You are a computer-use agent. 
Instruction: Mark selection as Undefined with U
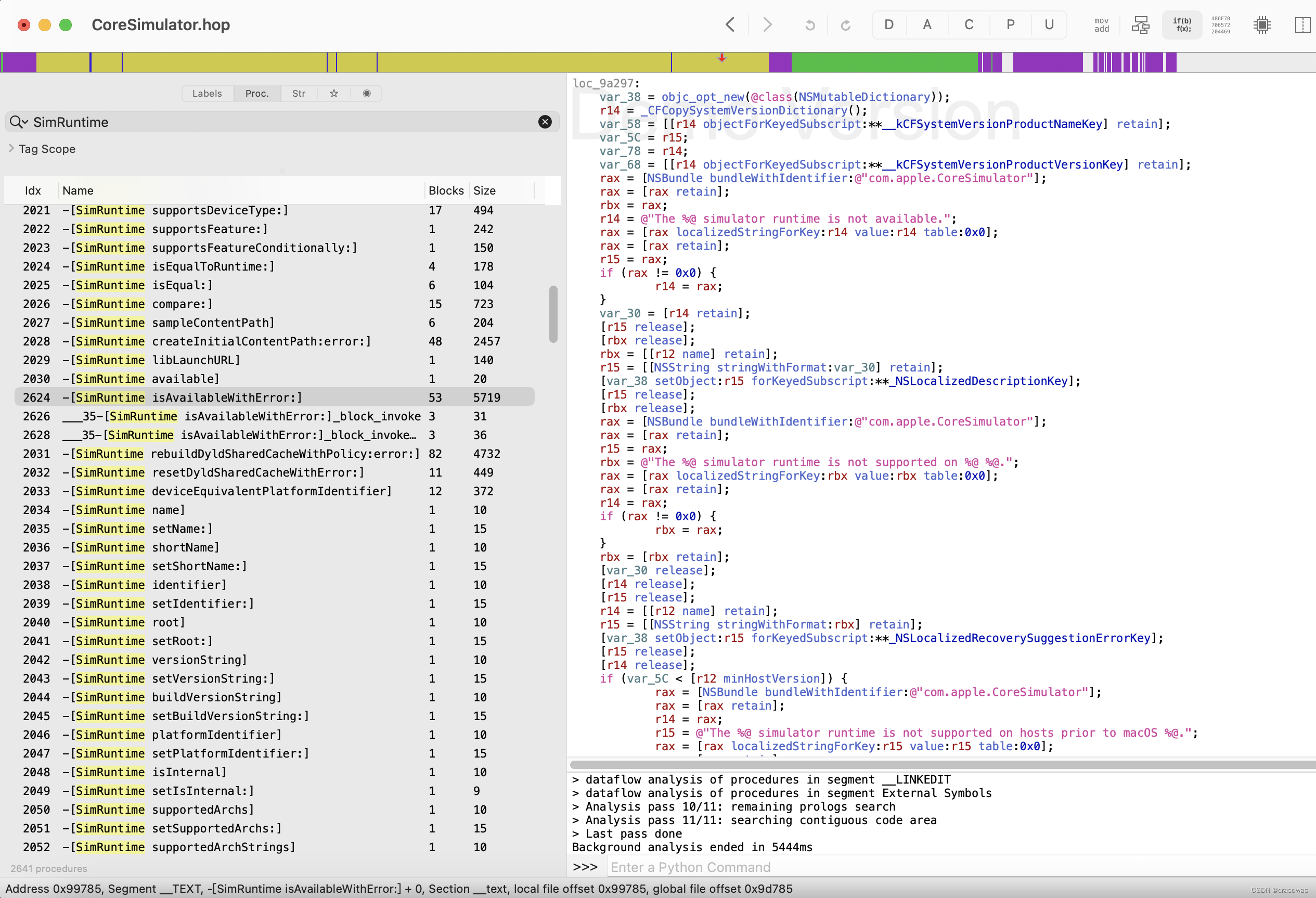click(x=1049, y=25)
